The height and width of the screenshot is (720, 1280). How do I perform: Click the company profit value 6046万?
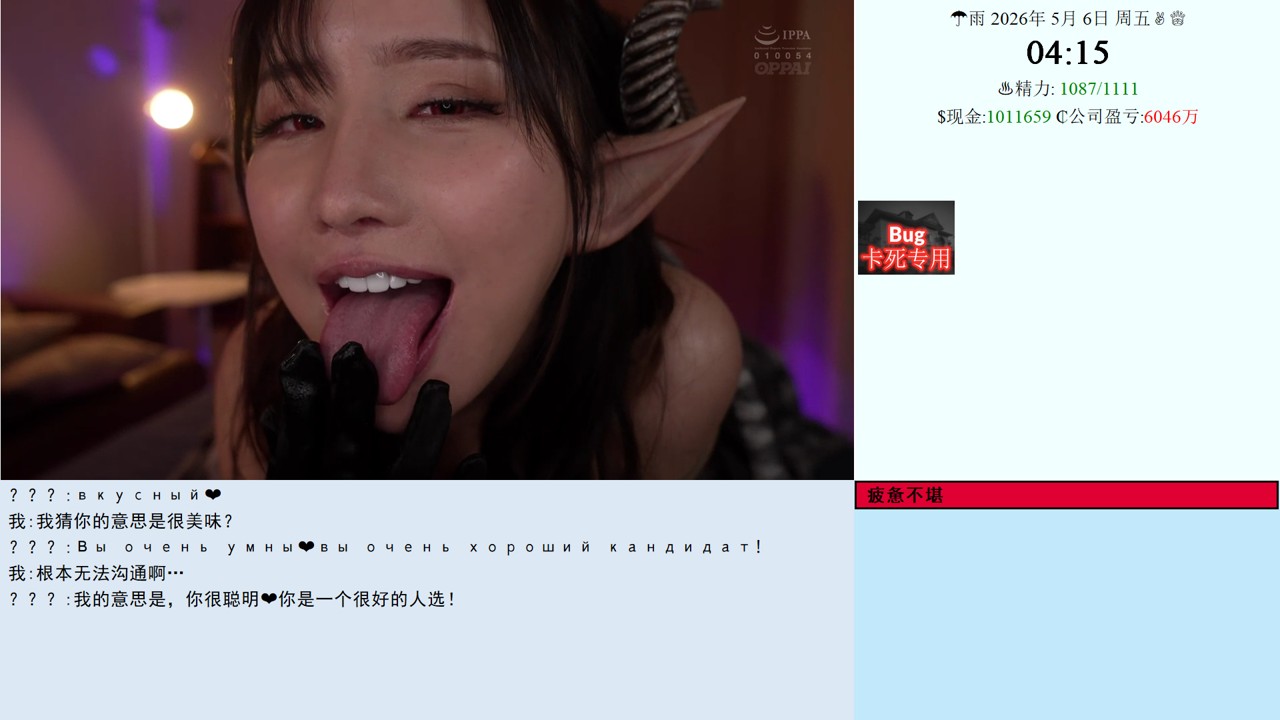1171,117
